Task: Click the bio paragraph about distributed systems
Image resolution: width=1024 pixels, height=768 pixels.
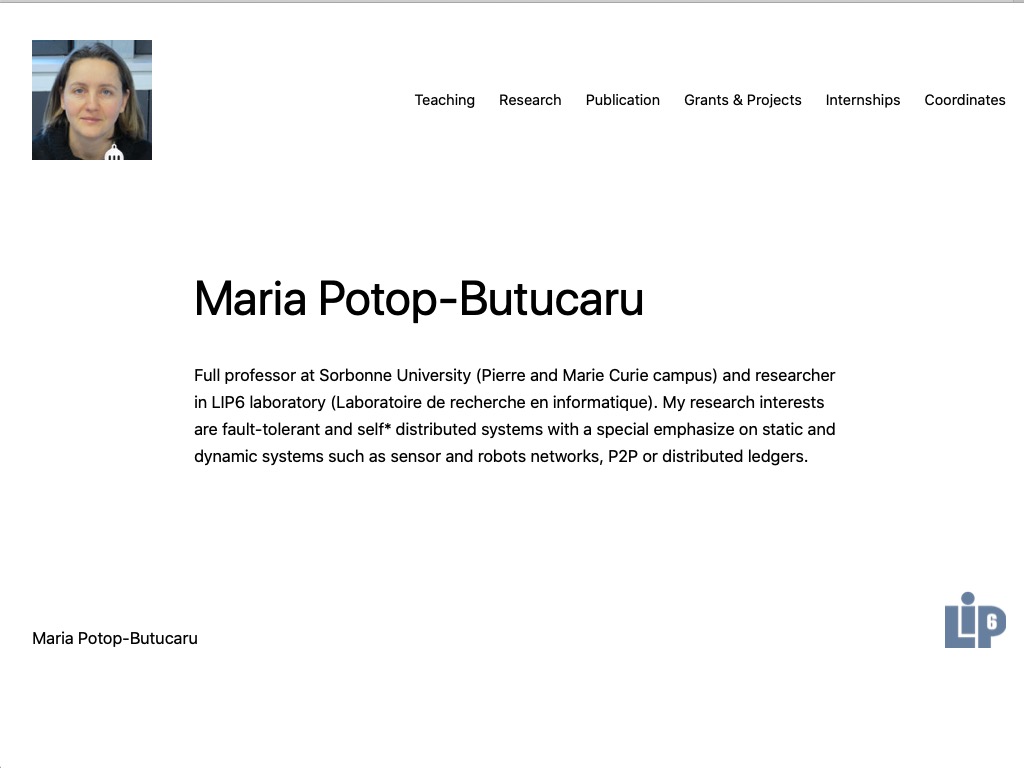Action: pyautogui.click(x=514, y=415)
